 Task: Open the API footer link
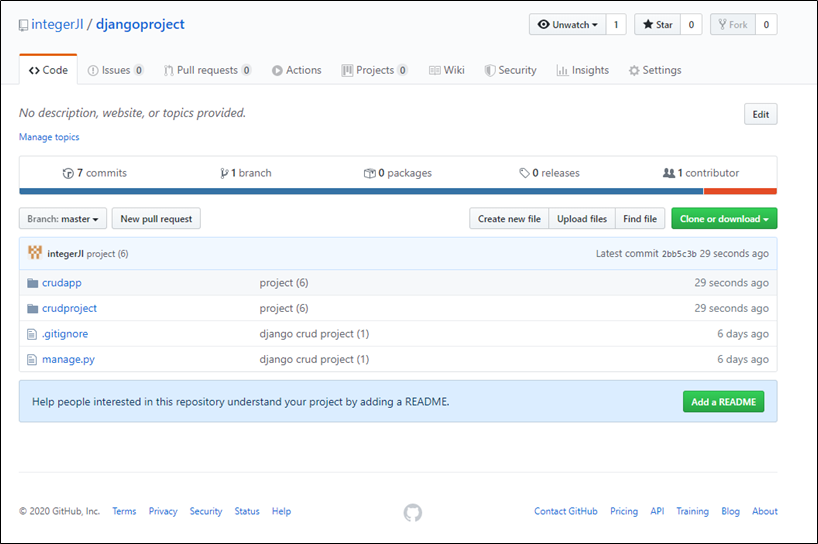pos(657,511)
